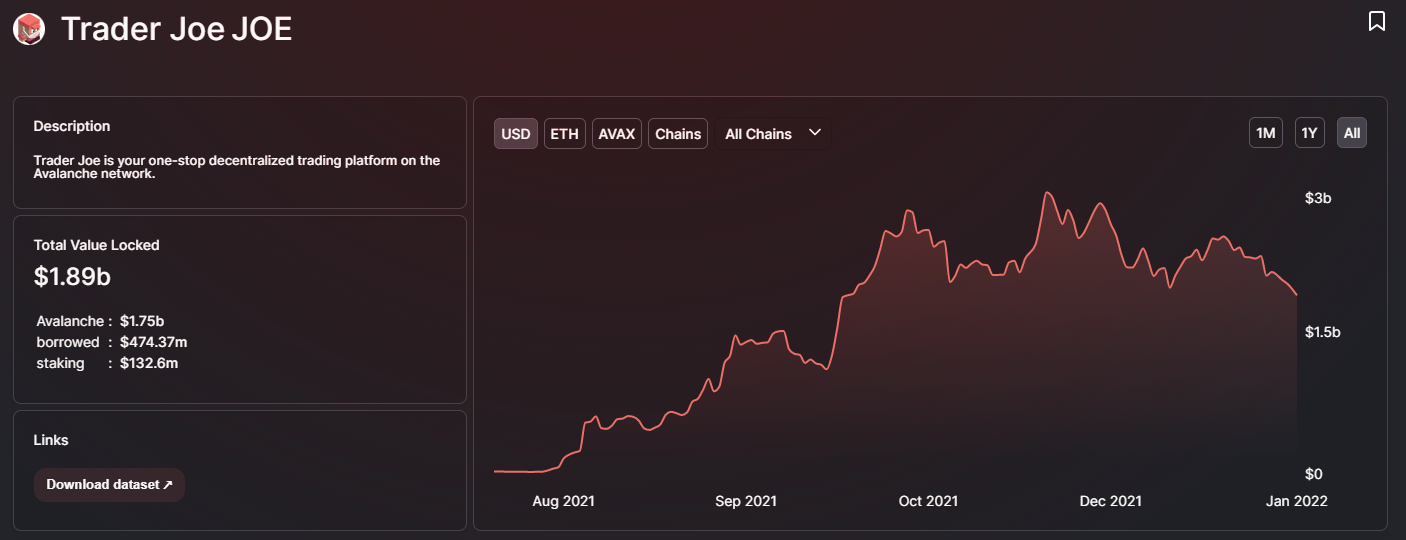Click the Trader Joe JOE page title
This screenshot has height=540, width=1406.
176,29
